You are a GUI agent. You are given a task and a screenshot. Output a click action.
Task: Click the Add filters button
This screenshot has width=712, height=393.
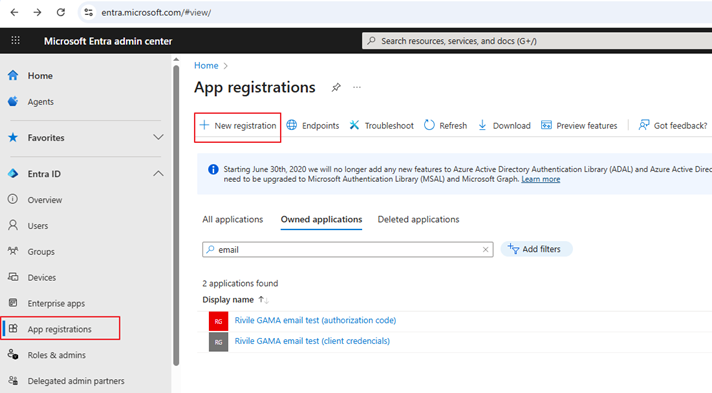(536, 249)
